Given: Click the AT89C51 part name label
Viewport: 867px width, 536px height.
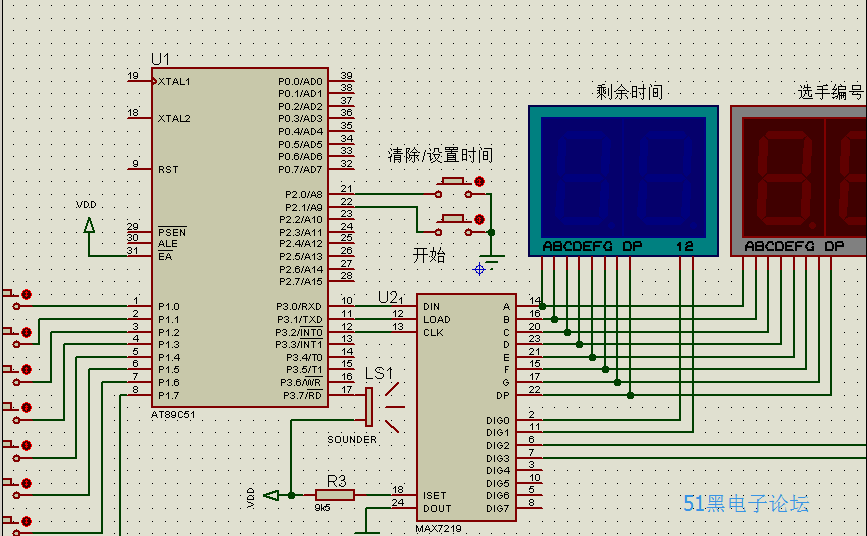Looking at the screenshot, I should click(173, 415).
